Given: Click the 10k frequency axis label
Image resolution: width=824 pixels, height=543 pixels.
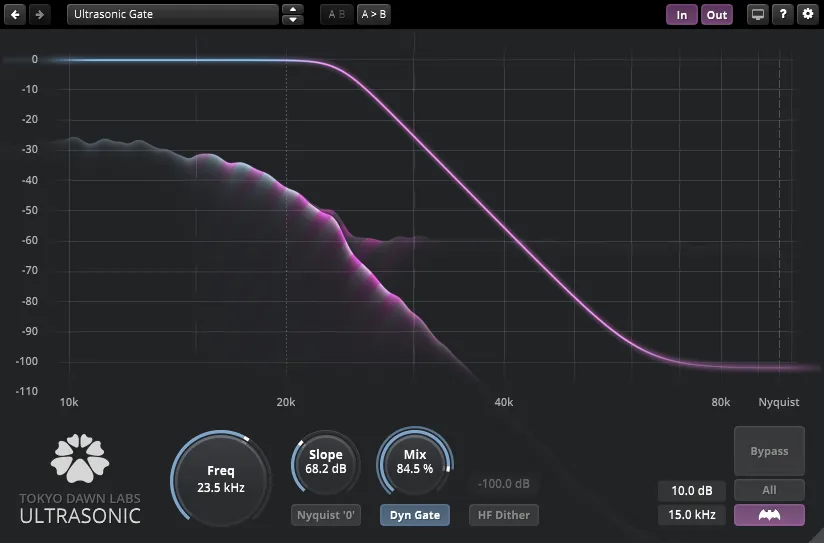Looking at the screenshot, I should 69,402.
